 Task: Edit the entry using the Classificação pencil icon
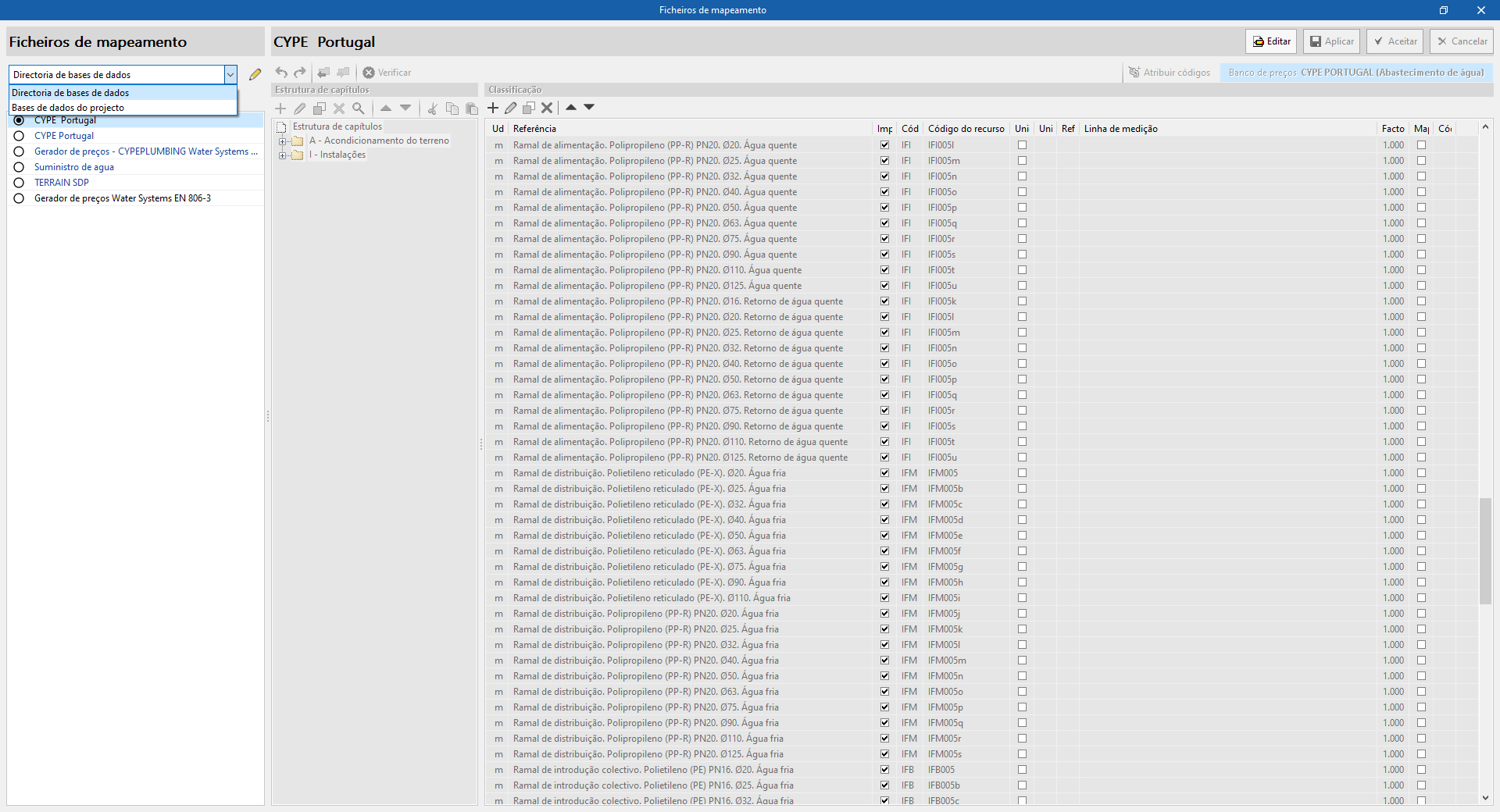[511, 108]
